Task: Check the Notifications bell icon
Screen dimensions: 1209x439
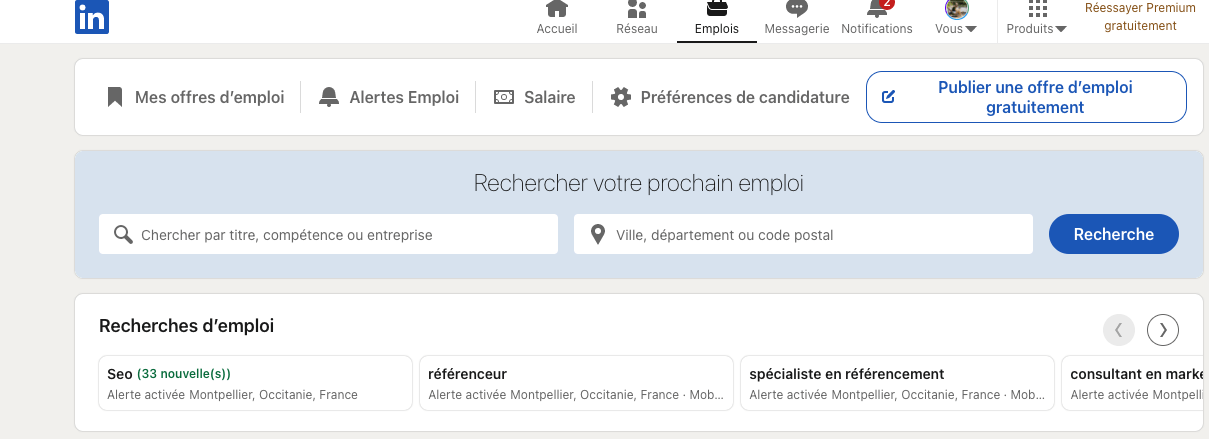Action: point(877,9)
